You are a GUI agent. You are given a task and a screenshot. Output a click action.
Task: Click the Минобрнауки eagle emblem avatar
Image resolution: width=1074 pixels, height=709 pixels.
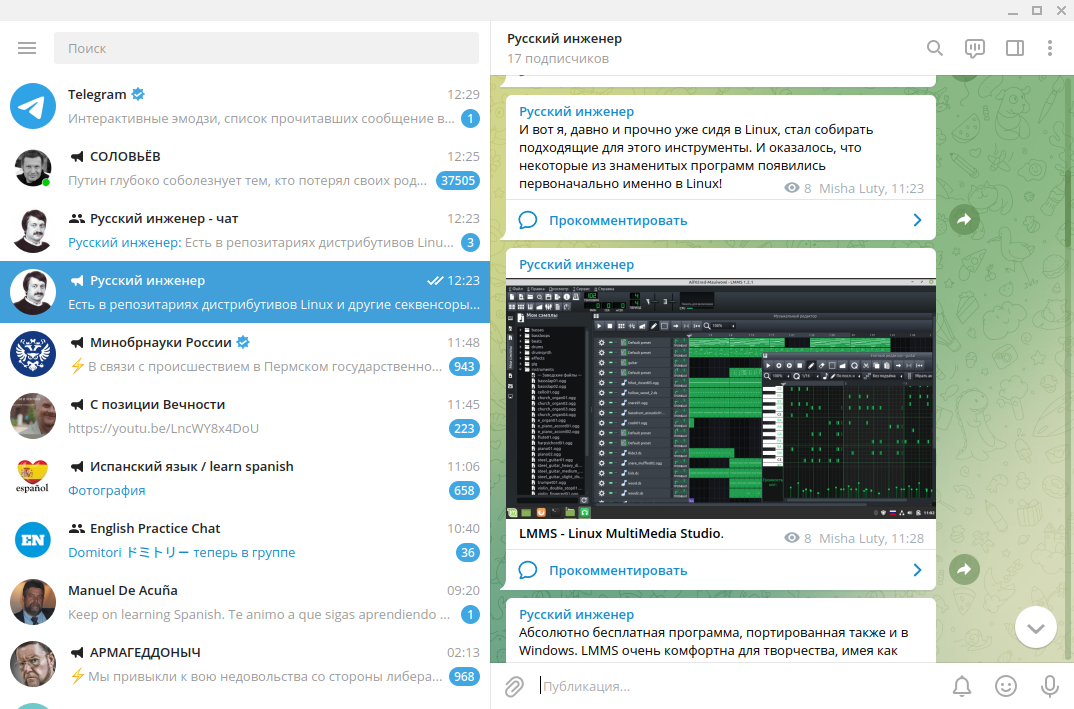click(x=33, y=354)
